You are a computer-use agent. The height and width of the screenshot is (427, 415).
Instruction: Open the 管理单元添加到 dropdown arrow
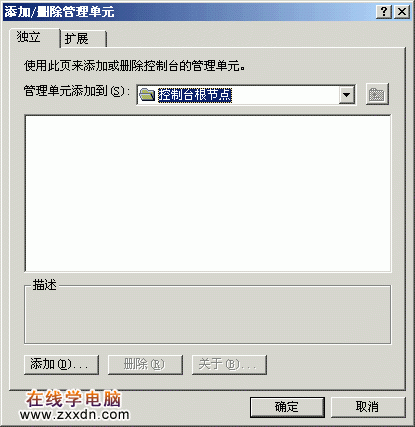[x=347, y=95]
